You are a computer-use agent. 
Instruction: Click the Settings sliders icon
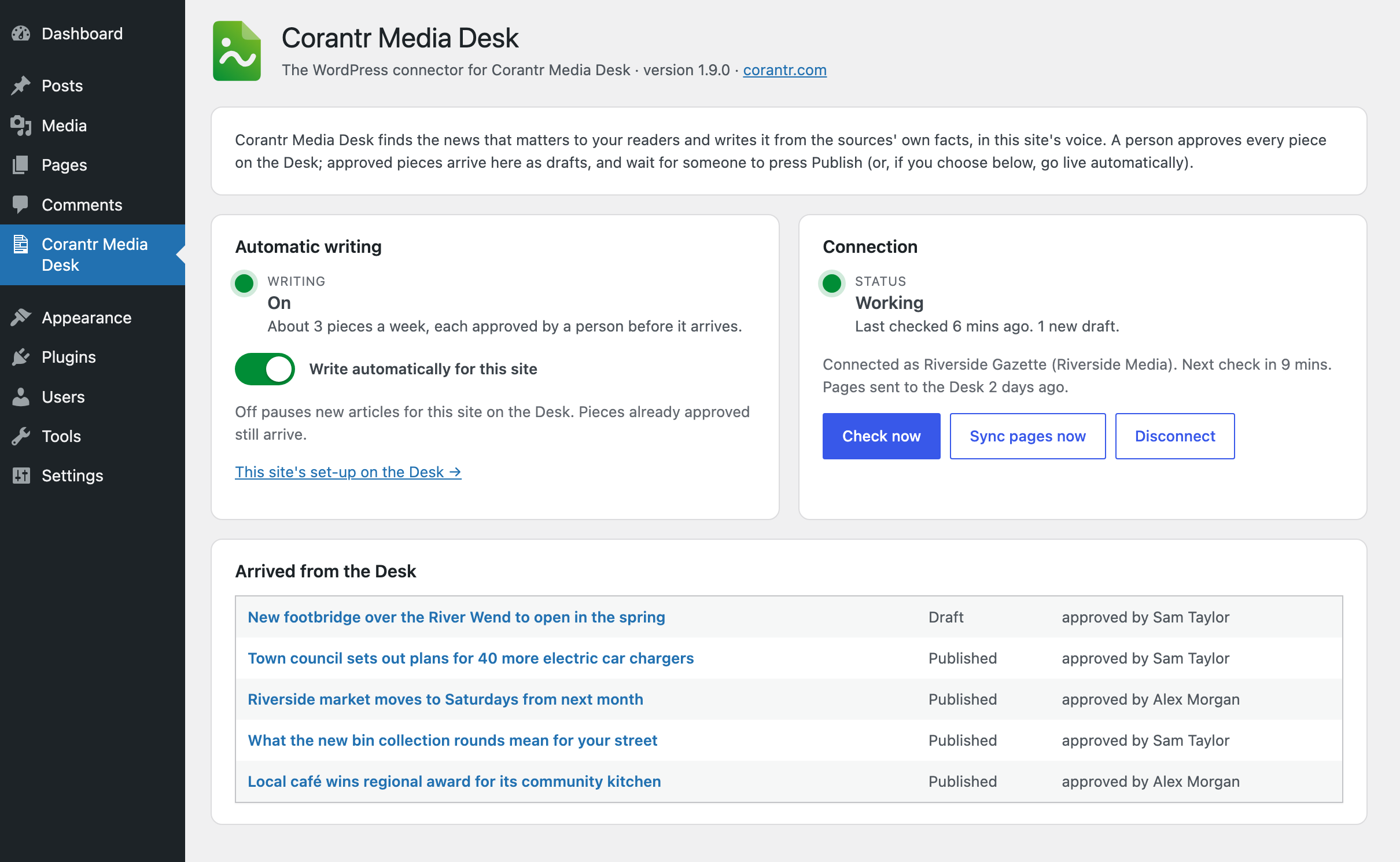tap(21, 476)
